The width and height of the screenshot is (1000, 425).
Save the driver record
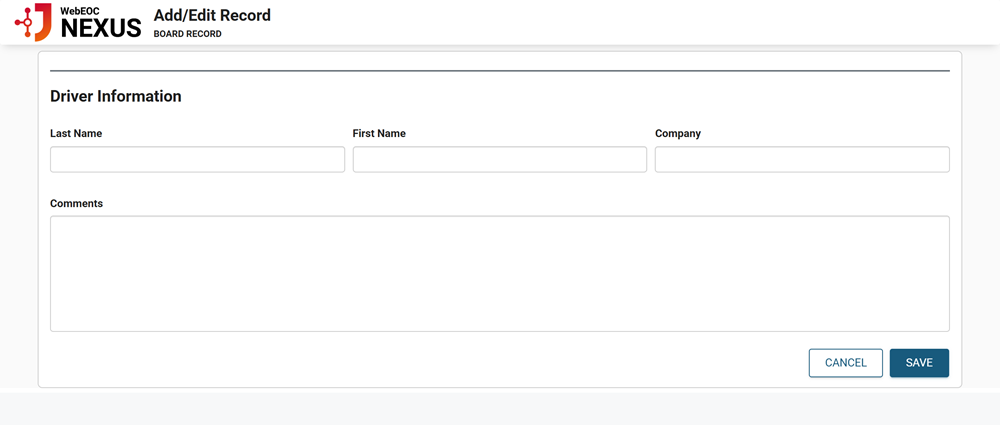coord(919,363)
